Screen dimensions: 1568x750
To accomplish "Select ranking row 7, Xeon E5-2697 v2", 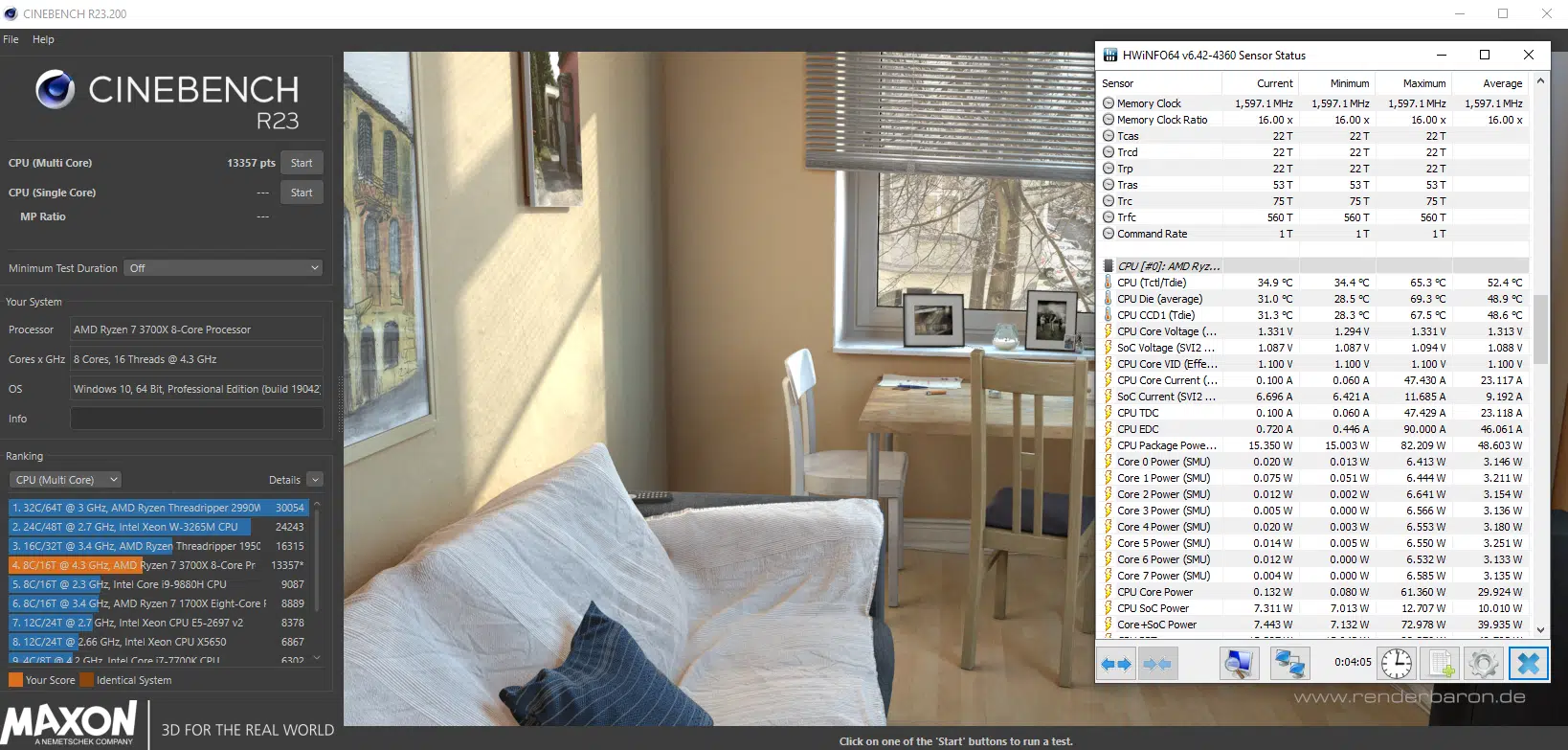I will click(x=158, y=623).
